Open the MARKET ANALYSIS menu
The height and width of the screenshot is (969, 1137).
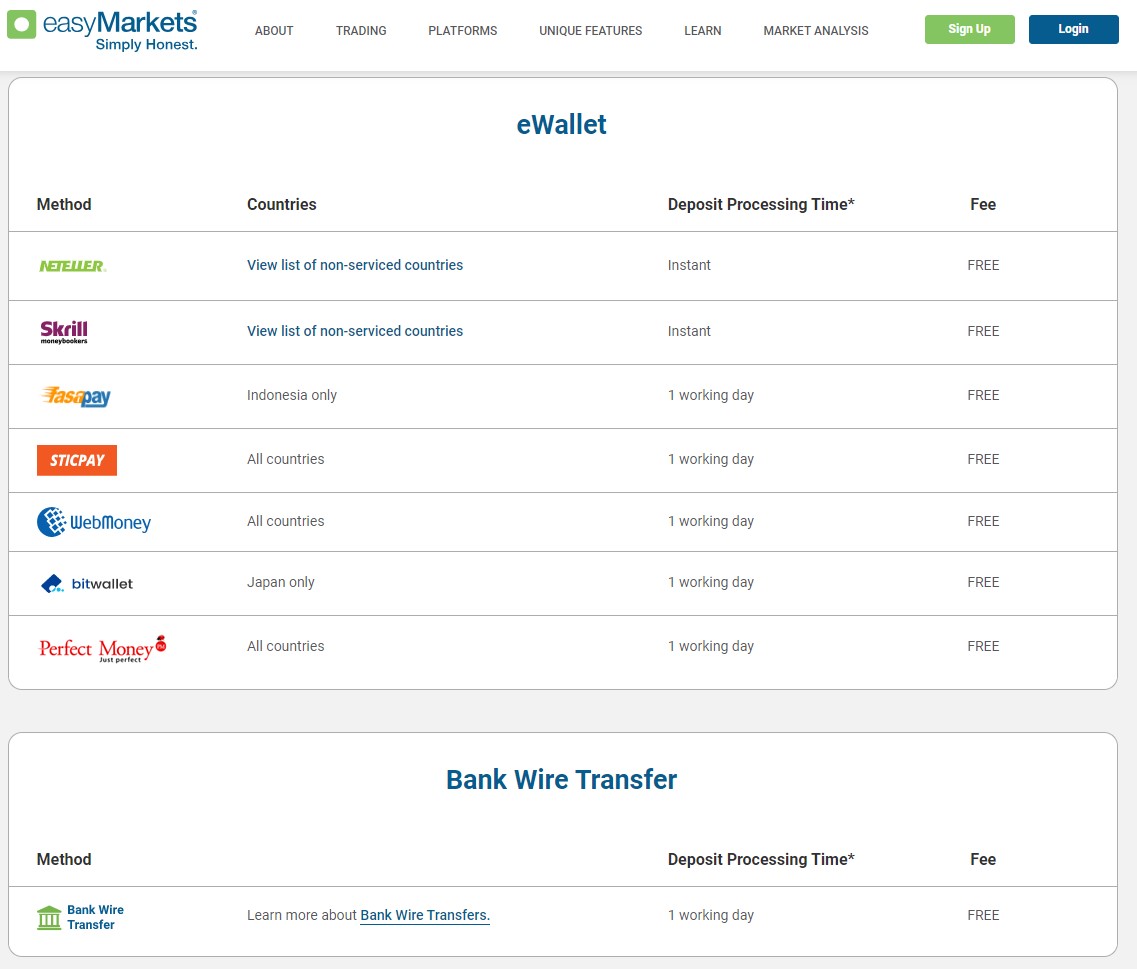[x=816, y=30]
